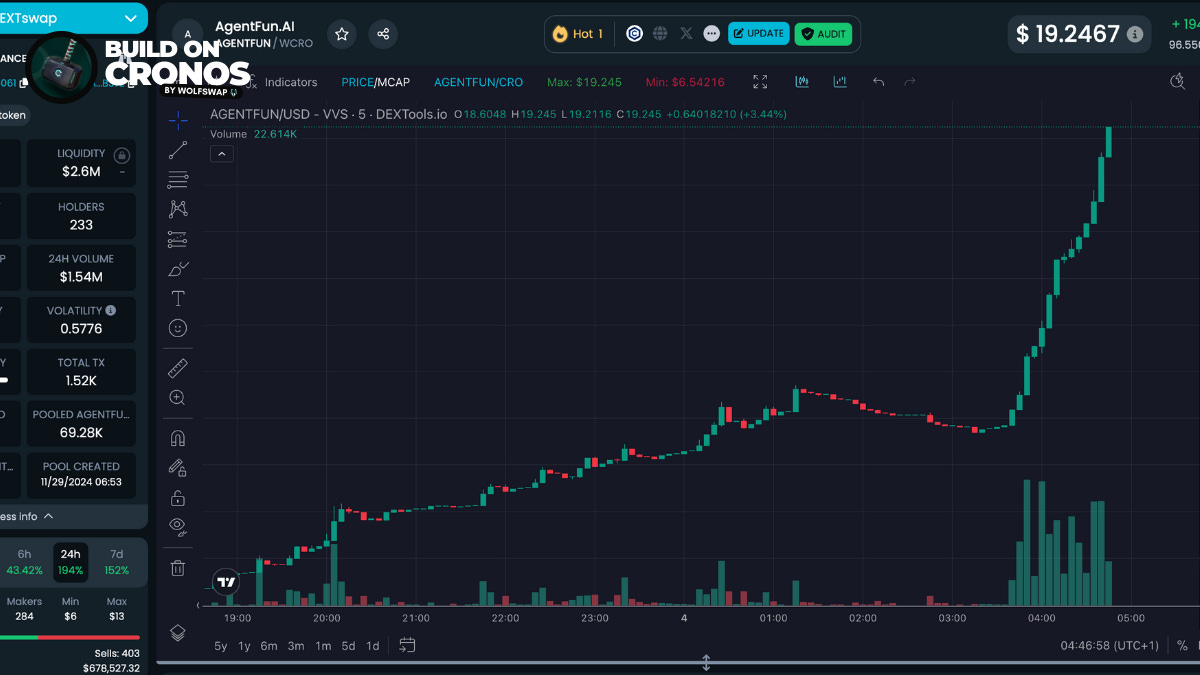Open the object tree layers icon
The width and height of the screenshot is (1200, 675).
[178, 632]
